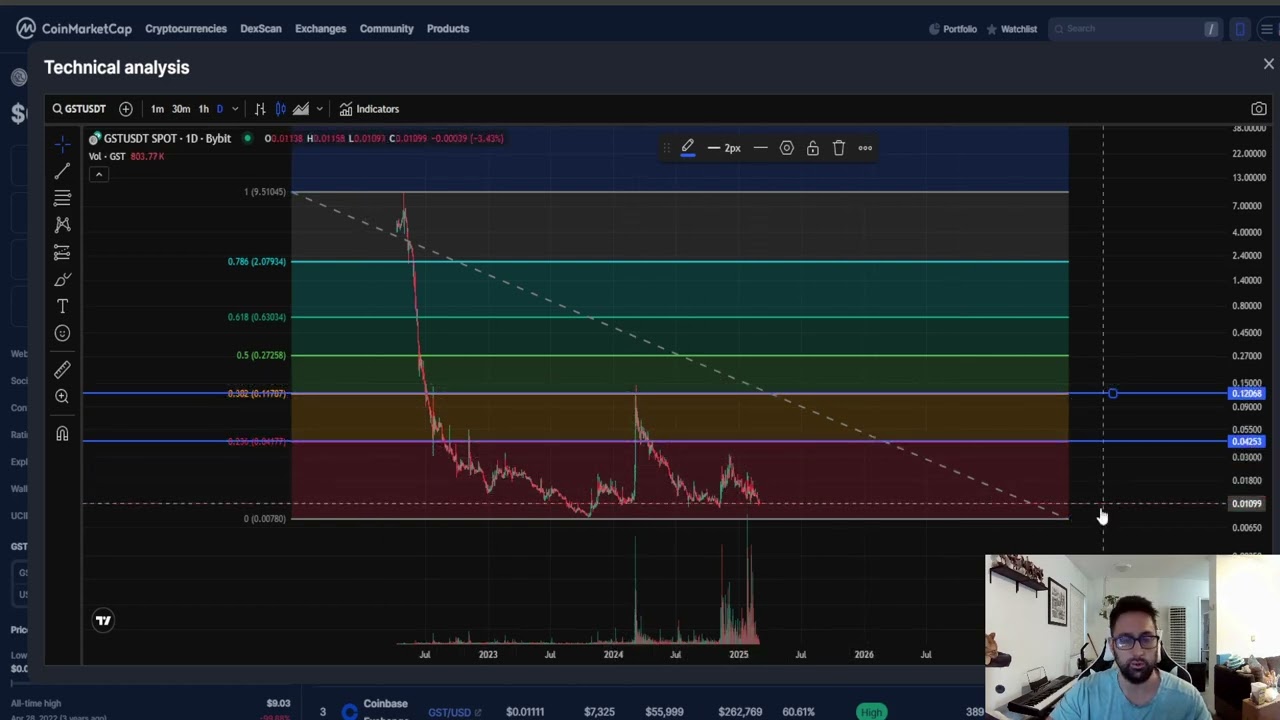The width and height of the screenshot is (1280, 720).
Task: Open the GSTUSDT symbol search
Action: click(79, 109)
